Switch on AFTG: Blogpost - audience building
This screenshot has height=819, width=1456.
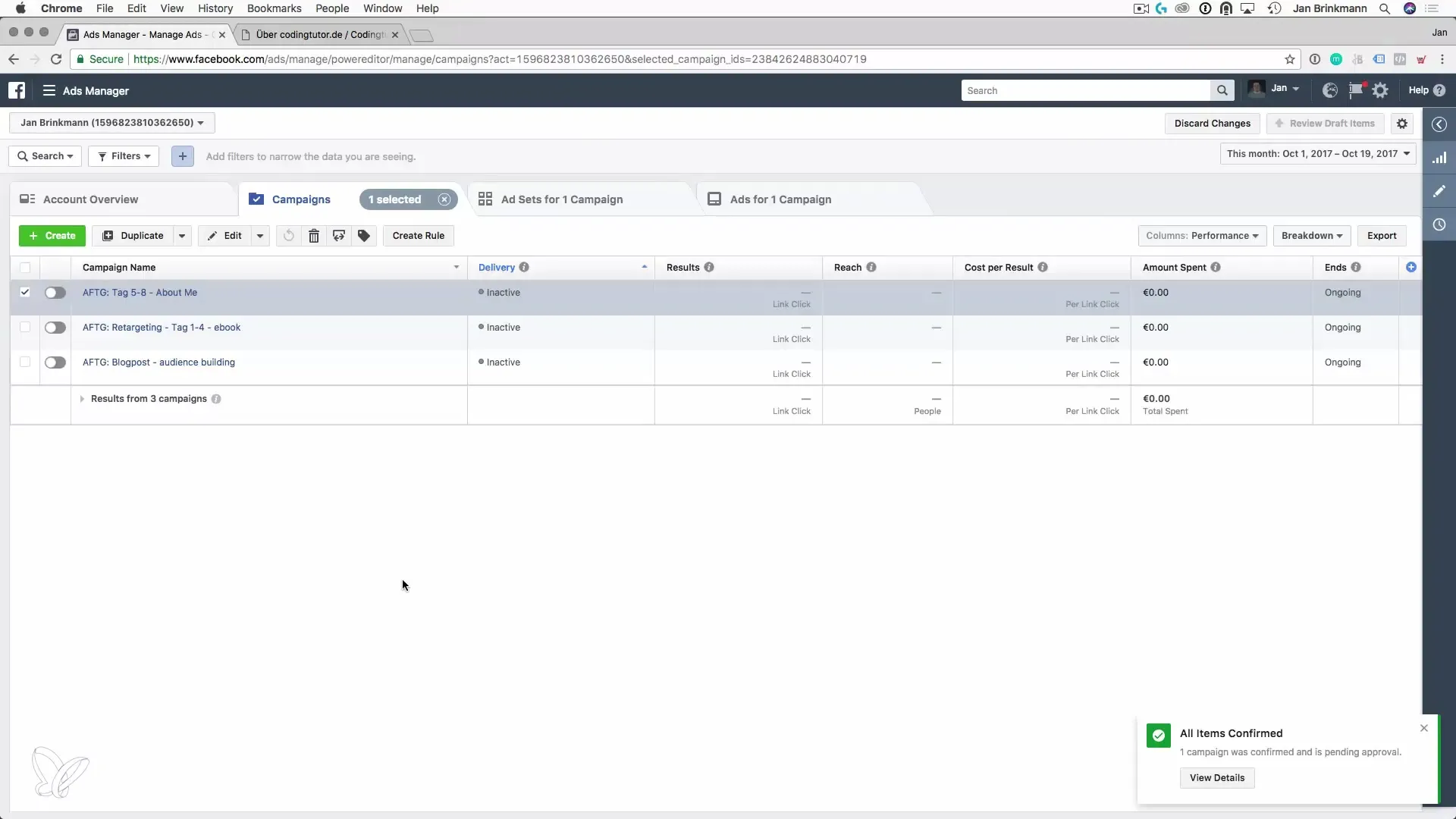[55, 362]
